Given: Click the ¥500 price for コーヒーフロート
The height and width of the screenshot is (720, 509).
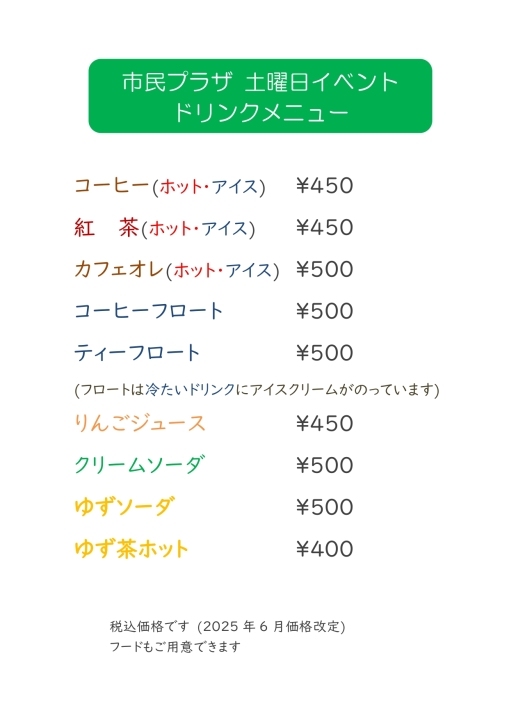Looking at the screenshot, I should point(324,311).
